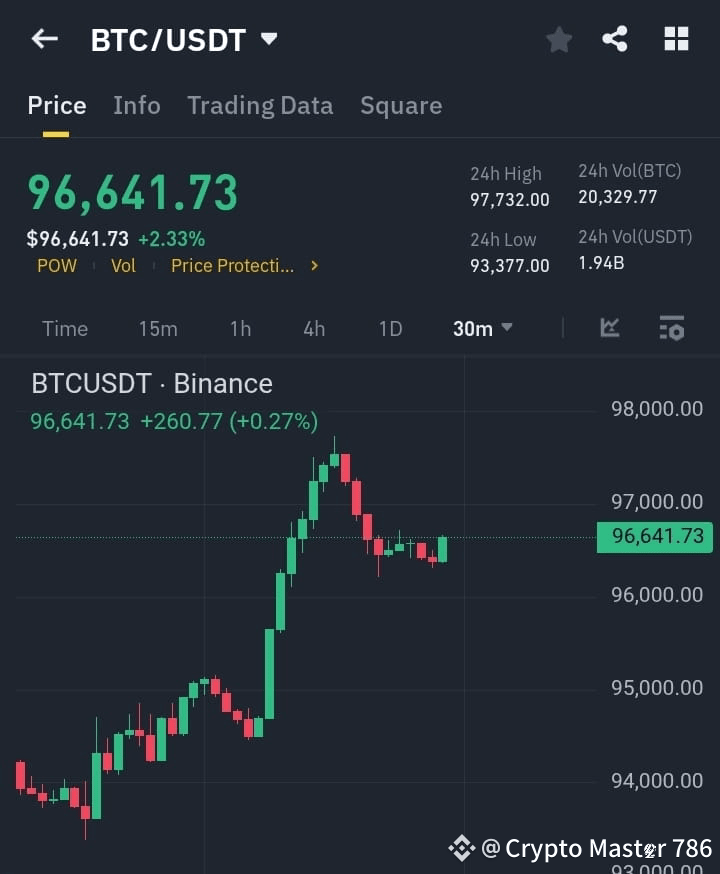Image resolution: width=720 pixels, height=874 pixels.
Task: Expand the 30m interval dropdown
Action: (x=483, y=328)
